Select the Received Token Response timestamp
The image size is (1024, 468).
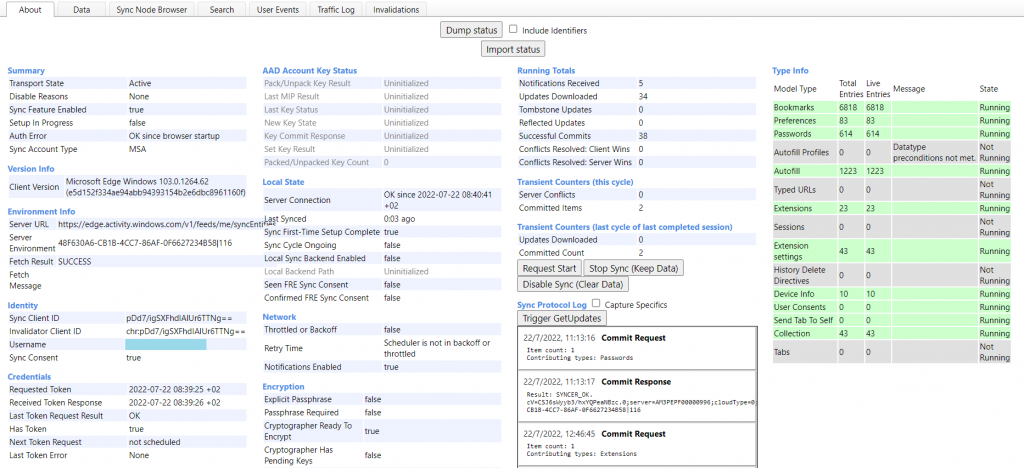tap(174, 403)
